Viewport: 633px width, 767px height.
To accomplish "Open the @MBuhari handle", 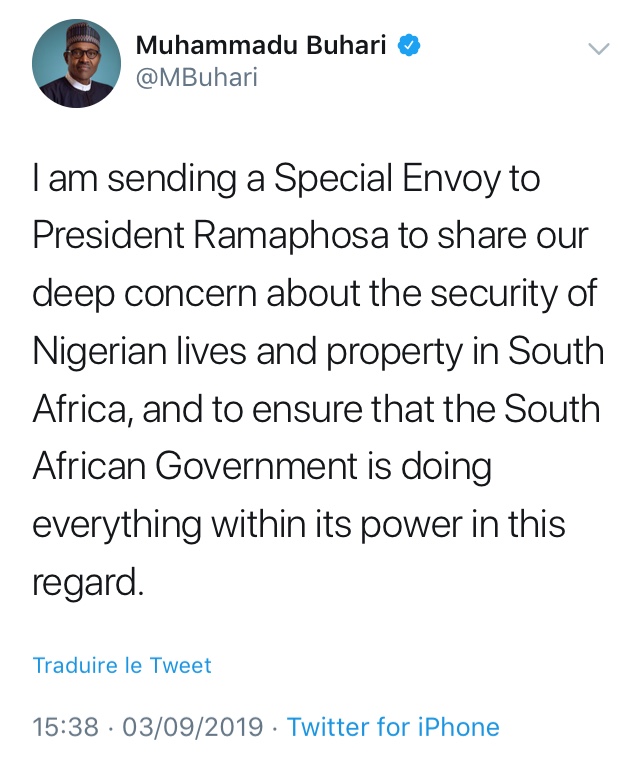I will [196, 77].
